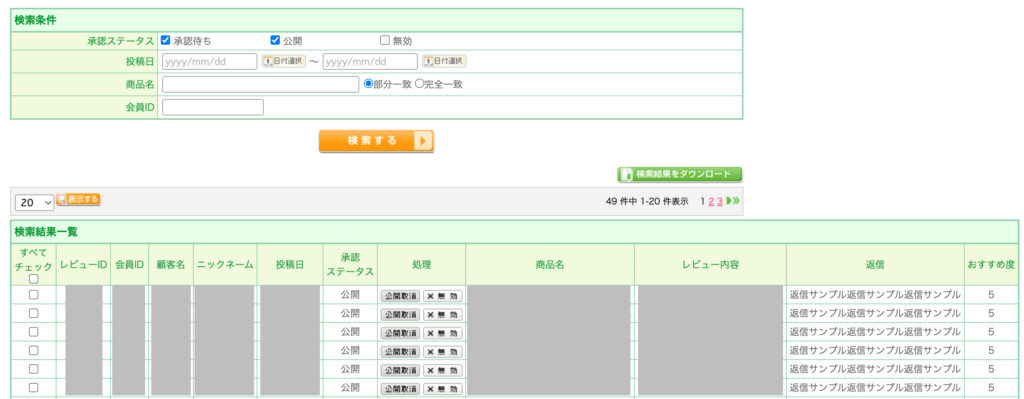1024x399 pixels.
Task: Click ×無効 in the last visible row
Action: [443, 389]
